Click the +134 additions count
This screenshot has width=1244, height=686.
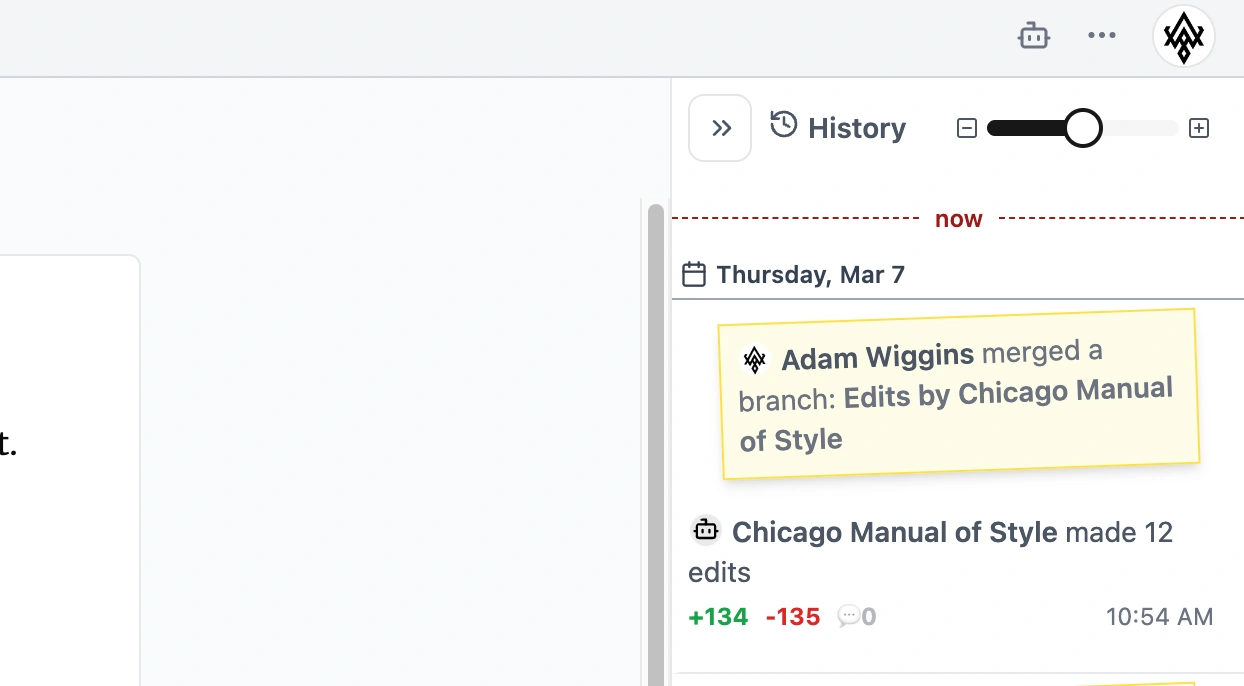(718, 617)
